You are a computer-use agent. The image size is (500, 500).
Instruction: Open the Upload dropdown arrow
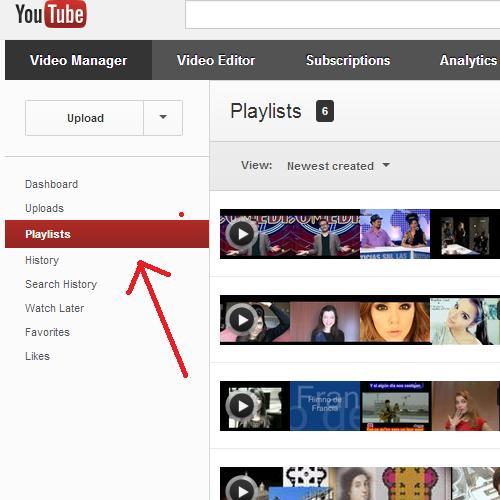click(x=163, y=118)
